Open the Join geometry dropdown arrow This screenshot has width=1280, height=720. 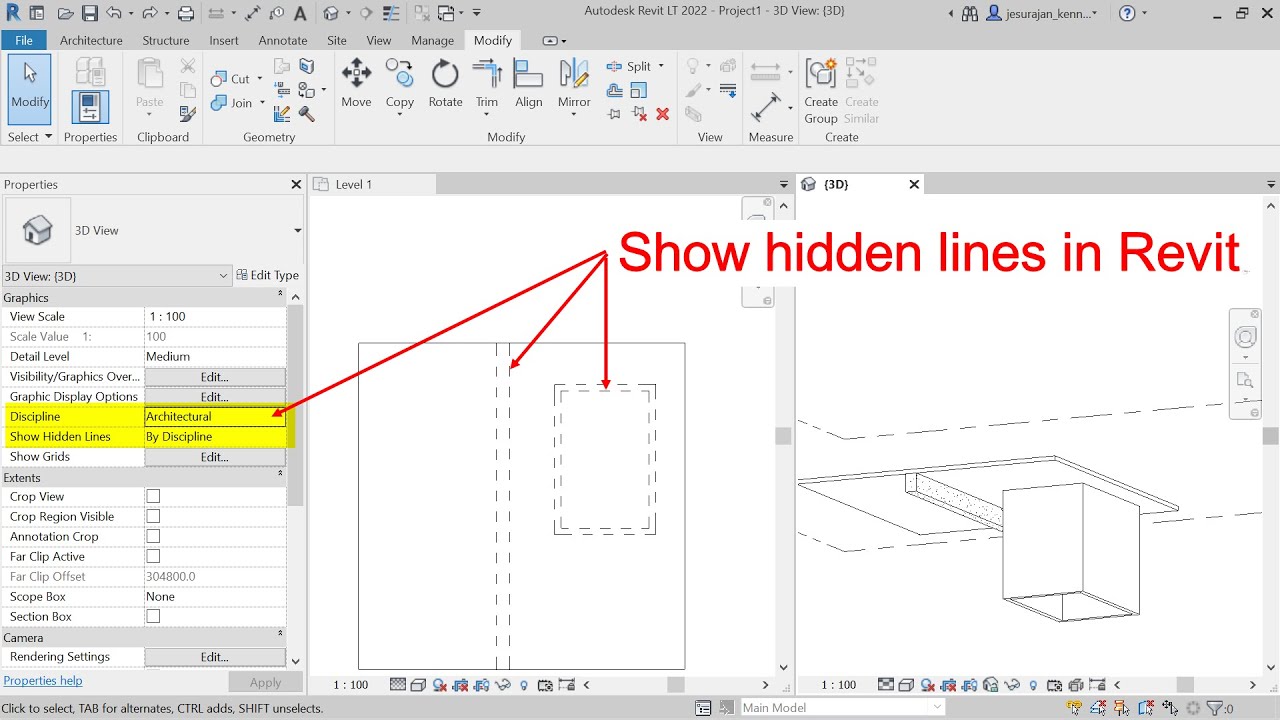coord(262,103)
